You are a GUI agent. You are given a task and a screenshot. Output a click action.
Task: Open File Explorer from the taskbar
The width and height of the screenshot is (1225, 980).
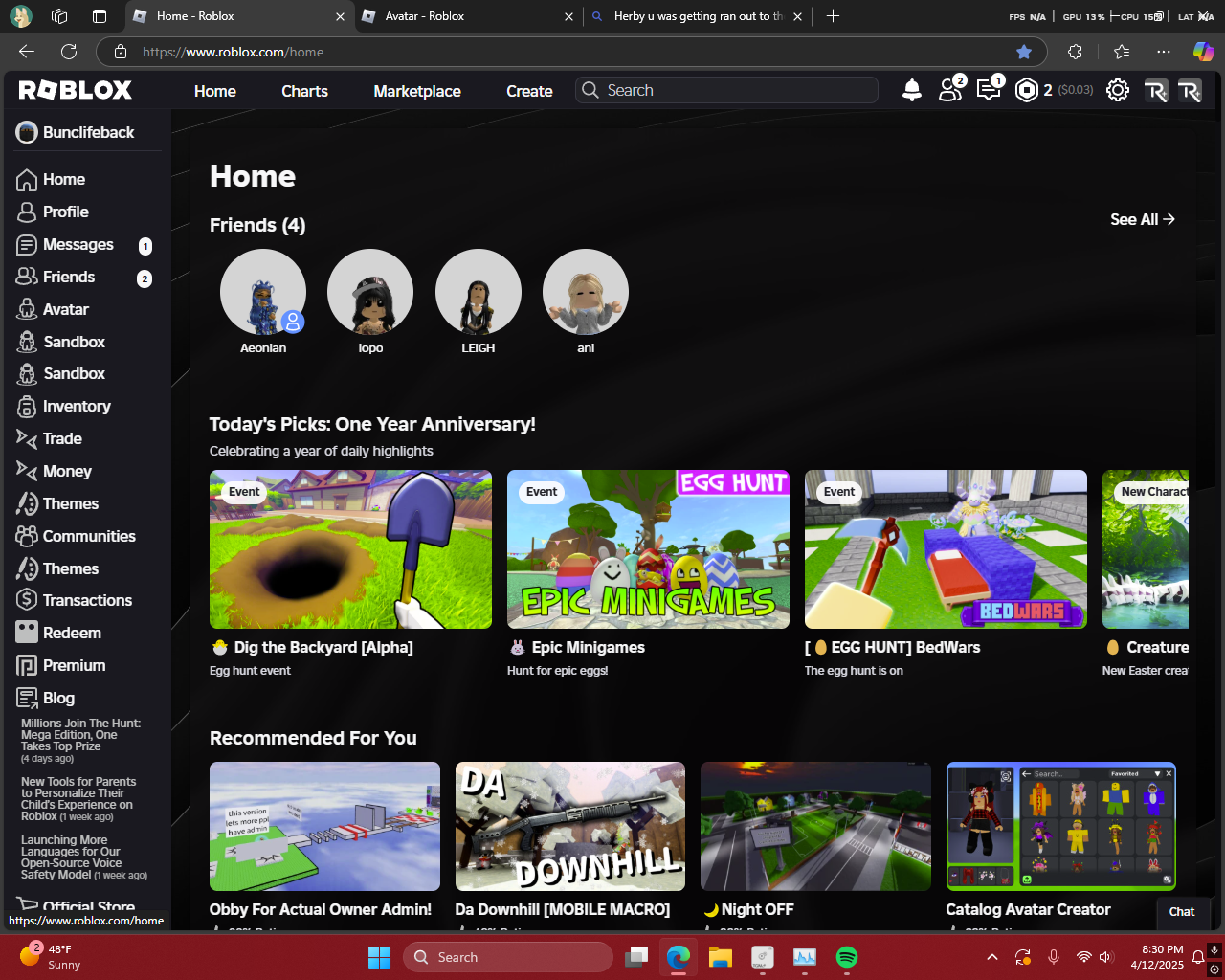click(x=721, y=957)
